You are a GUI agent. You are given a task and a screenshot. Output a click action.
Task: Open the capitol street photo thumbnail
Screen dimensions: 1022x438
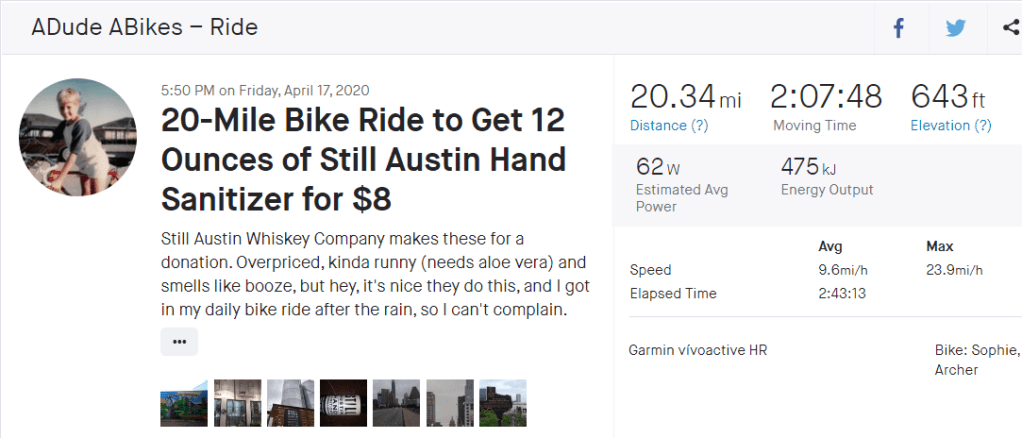pos(449,403)
